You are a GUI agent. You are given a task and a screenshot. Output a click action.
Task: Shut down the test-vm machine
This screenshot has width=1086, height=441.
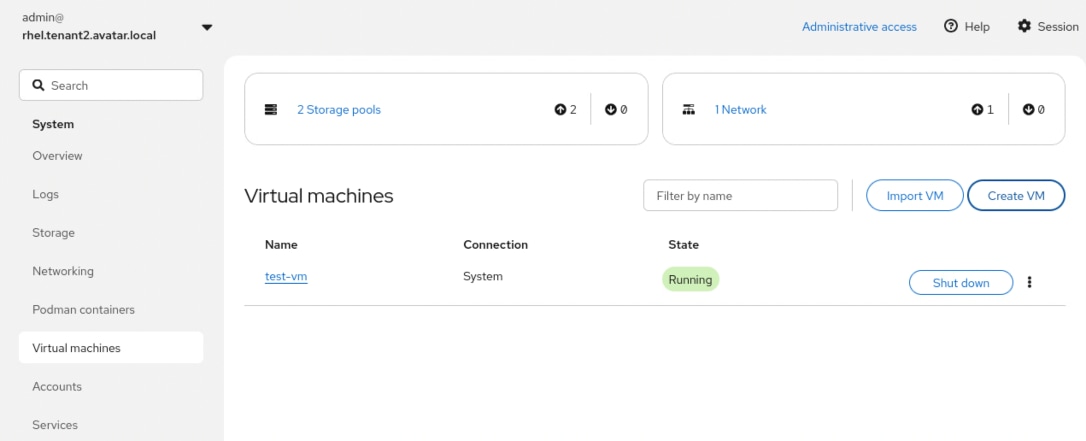961,282
